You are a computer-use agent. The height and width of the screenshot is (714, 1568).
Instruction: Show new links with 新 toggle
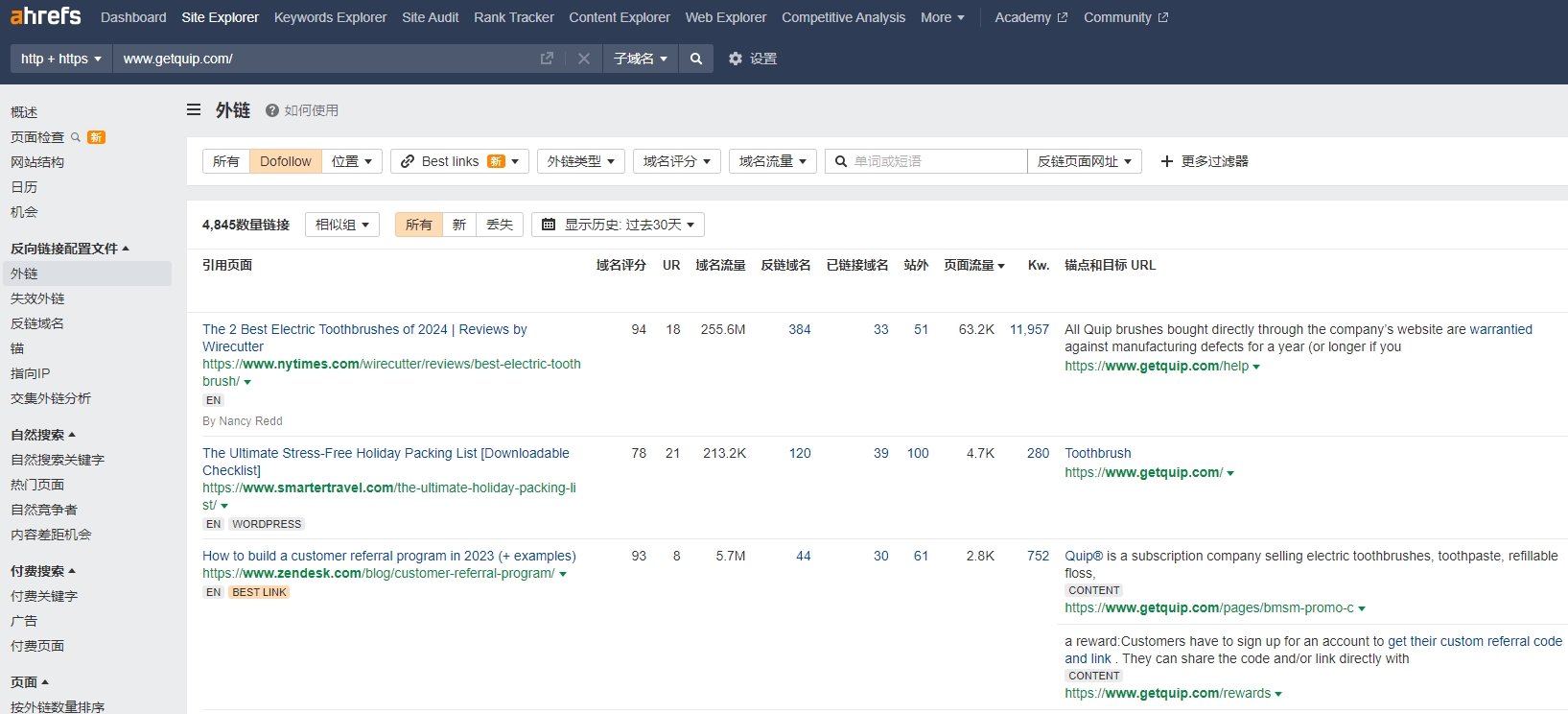[x=459, y=225]
